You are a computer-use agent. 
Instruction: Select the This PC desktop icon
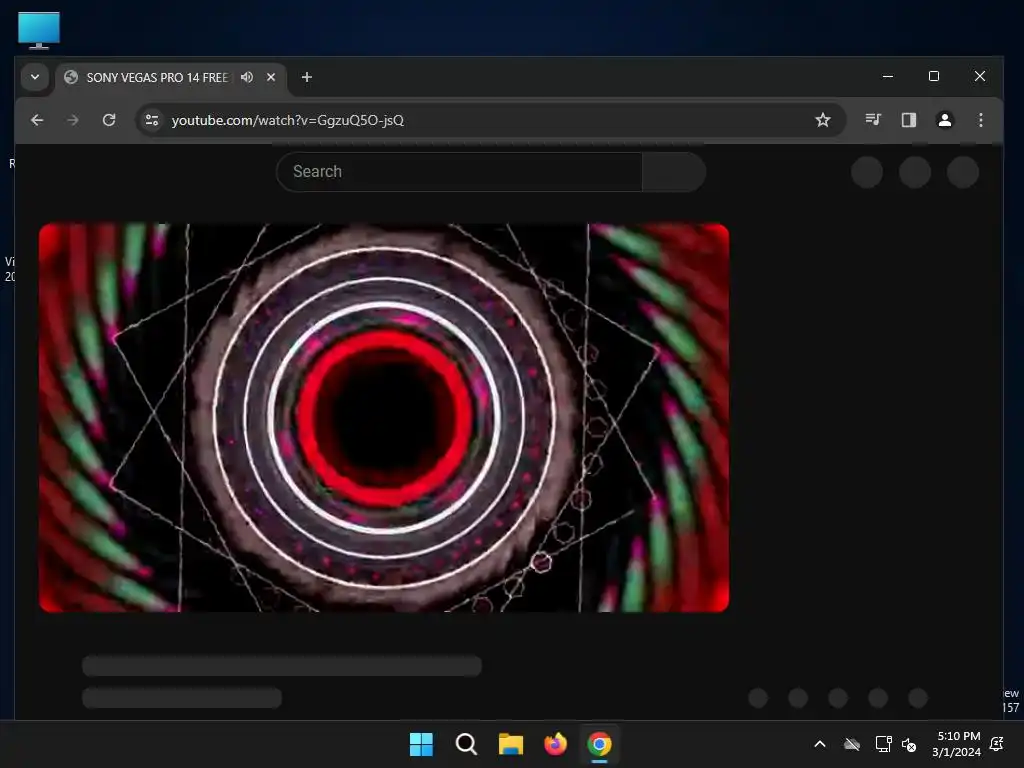[x=39, y=30]
